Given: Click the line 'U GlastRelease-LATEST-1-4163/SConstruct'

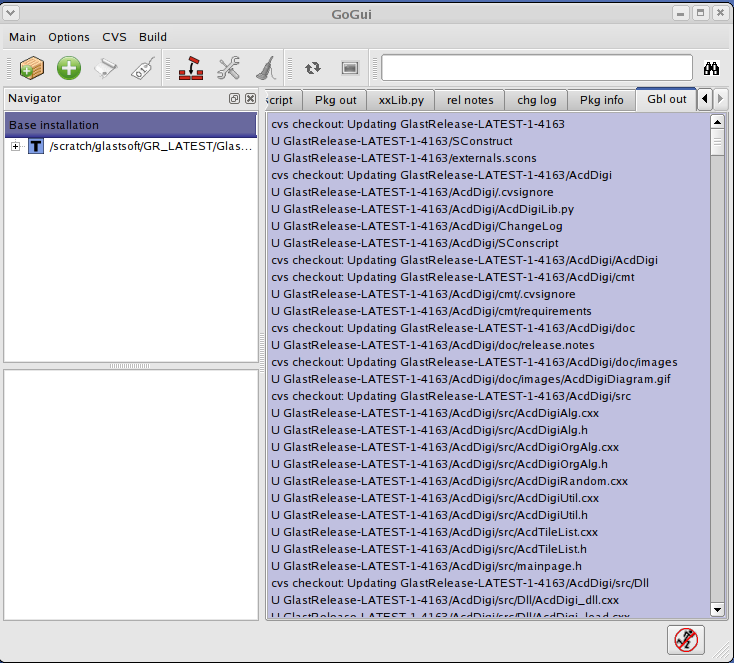Looking at the screenshot, I should pyautogui.click(x=392, y=141).
